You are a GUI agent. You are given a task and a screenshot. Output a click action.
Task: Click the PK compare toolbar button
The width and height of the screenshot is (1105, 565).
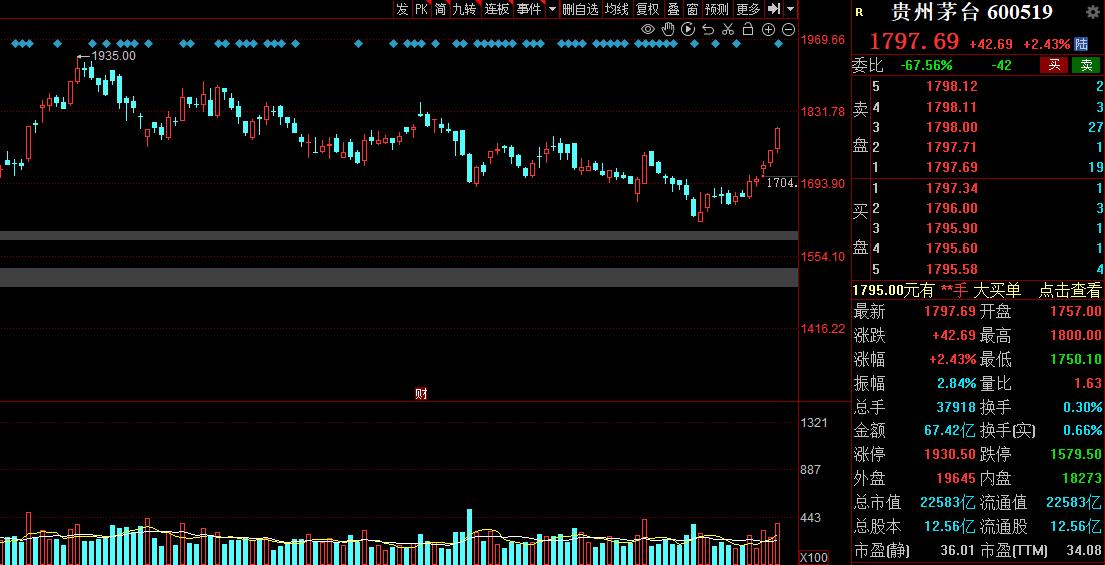(421, 8)
